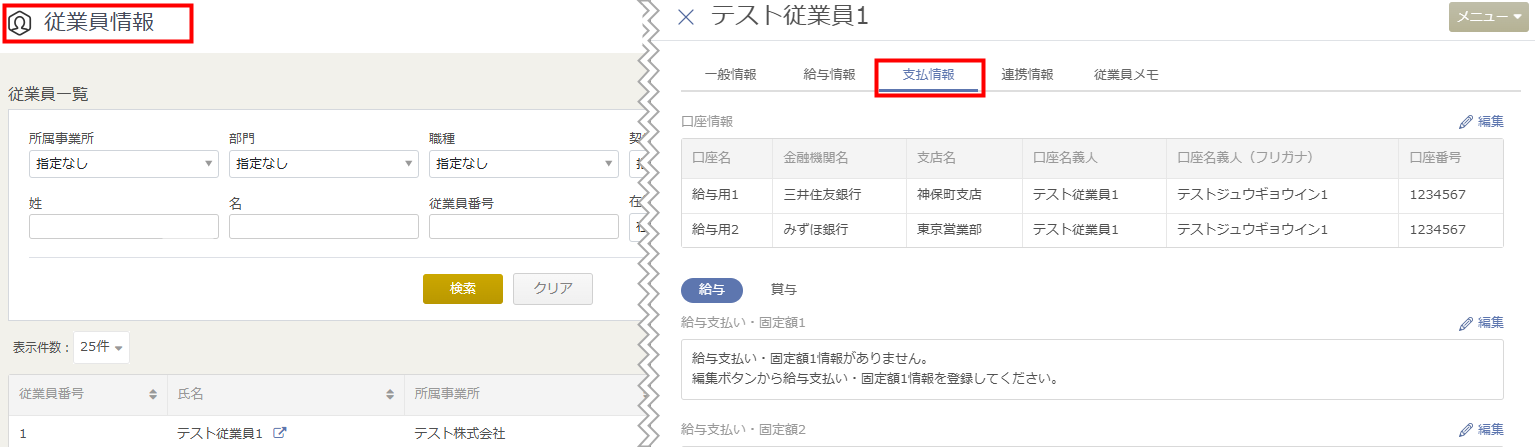The height and width of the screenshot is (447, 1535).
Task: Open the 給与情報 tab
Action: (829, 74)
